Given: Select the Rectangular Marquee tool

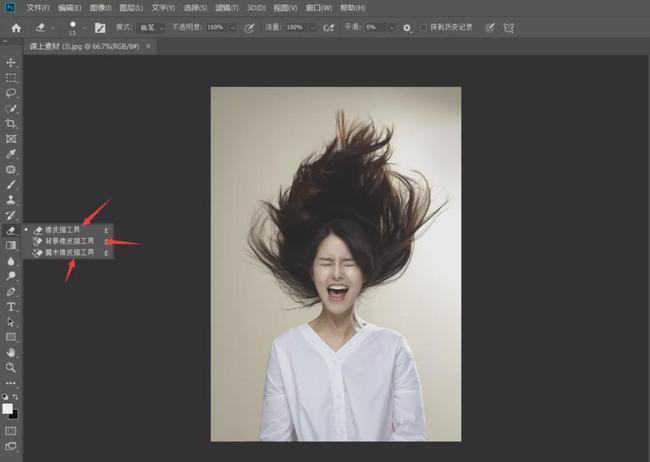Looking at the screenshot, I should click(11, 78).
